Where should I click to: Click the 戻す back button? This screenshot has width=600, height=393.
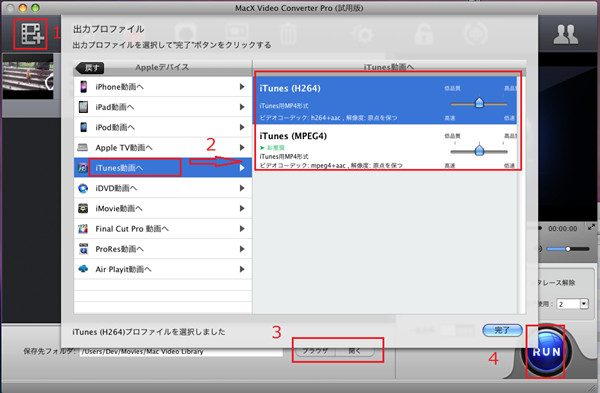click(x=90, y=68)
